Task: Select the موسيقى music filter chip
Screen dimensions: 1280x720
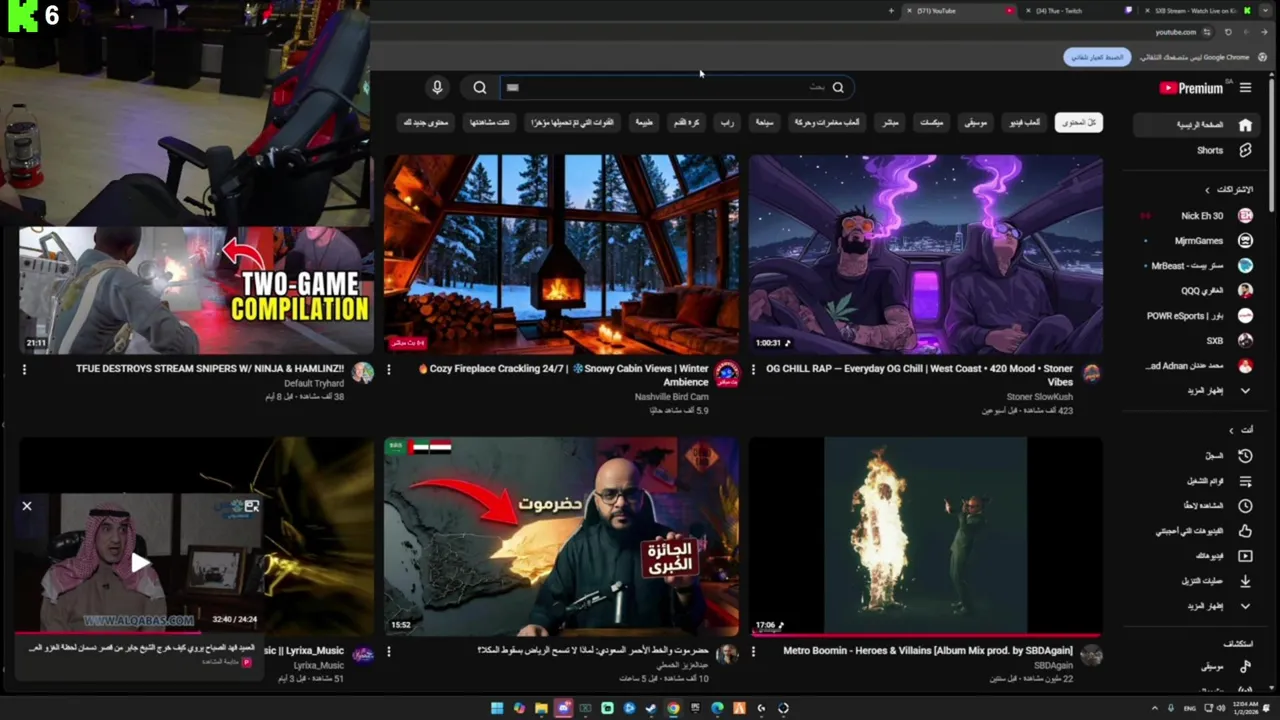Action: [975, 122]
